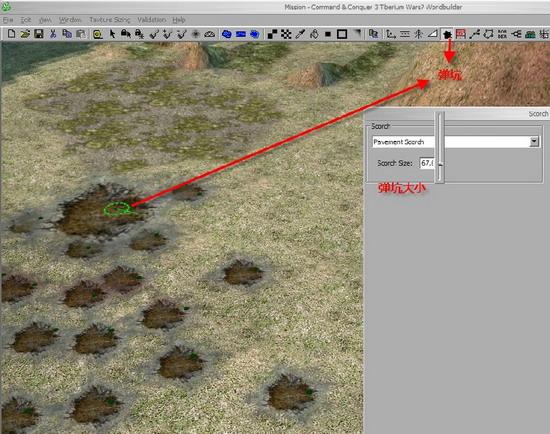Screen dimensions: 550x434
Task: Click the hollow square outline icon
Action: point(342,34)
